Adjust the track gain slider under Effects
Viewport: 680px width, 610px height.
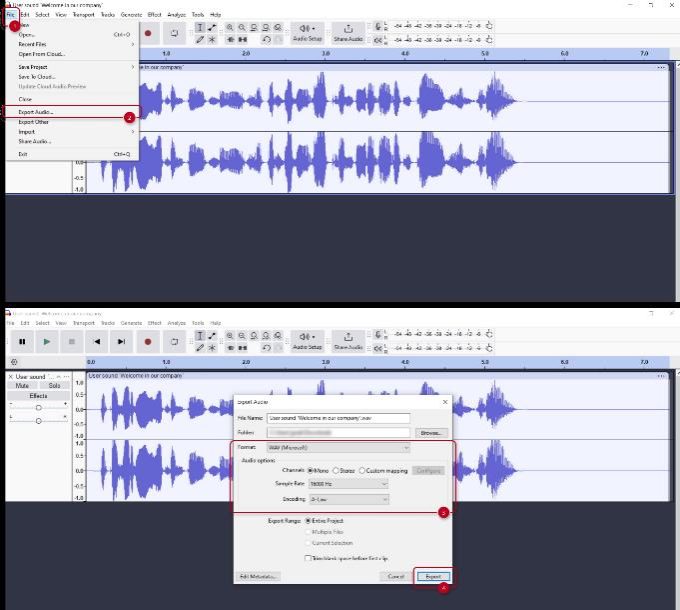pyautogui.click(x=39, y=408)
